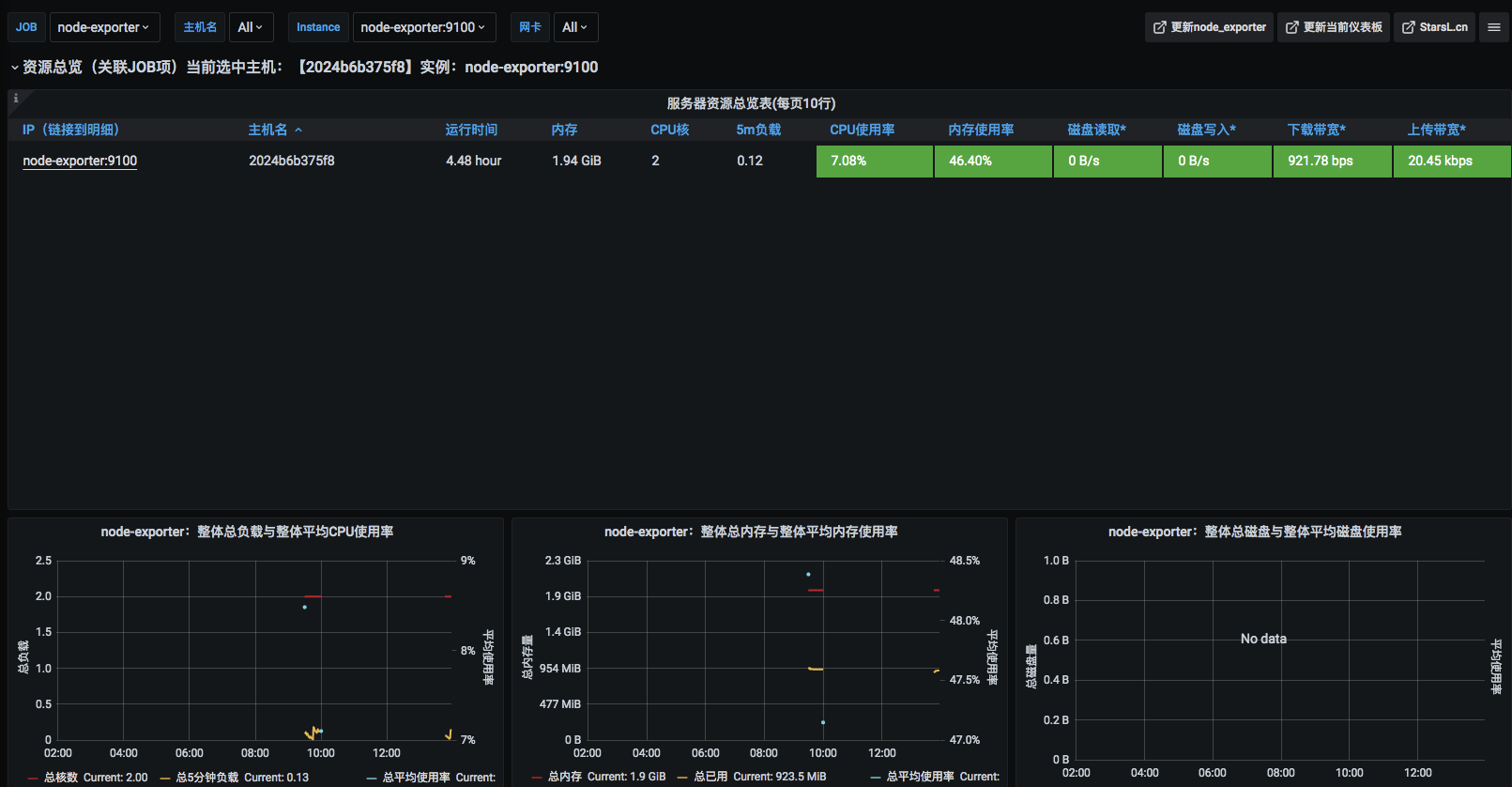
Task: Click the hostname cell 2024b6b375f8
Action: 292,161
